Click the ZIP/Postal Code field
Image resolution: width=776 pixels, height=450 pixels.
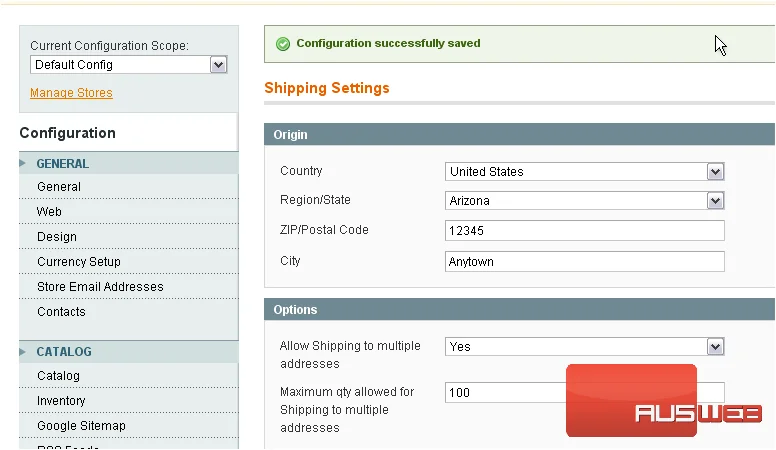584,231
